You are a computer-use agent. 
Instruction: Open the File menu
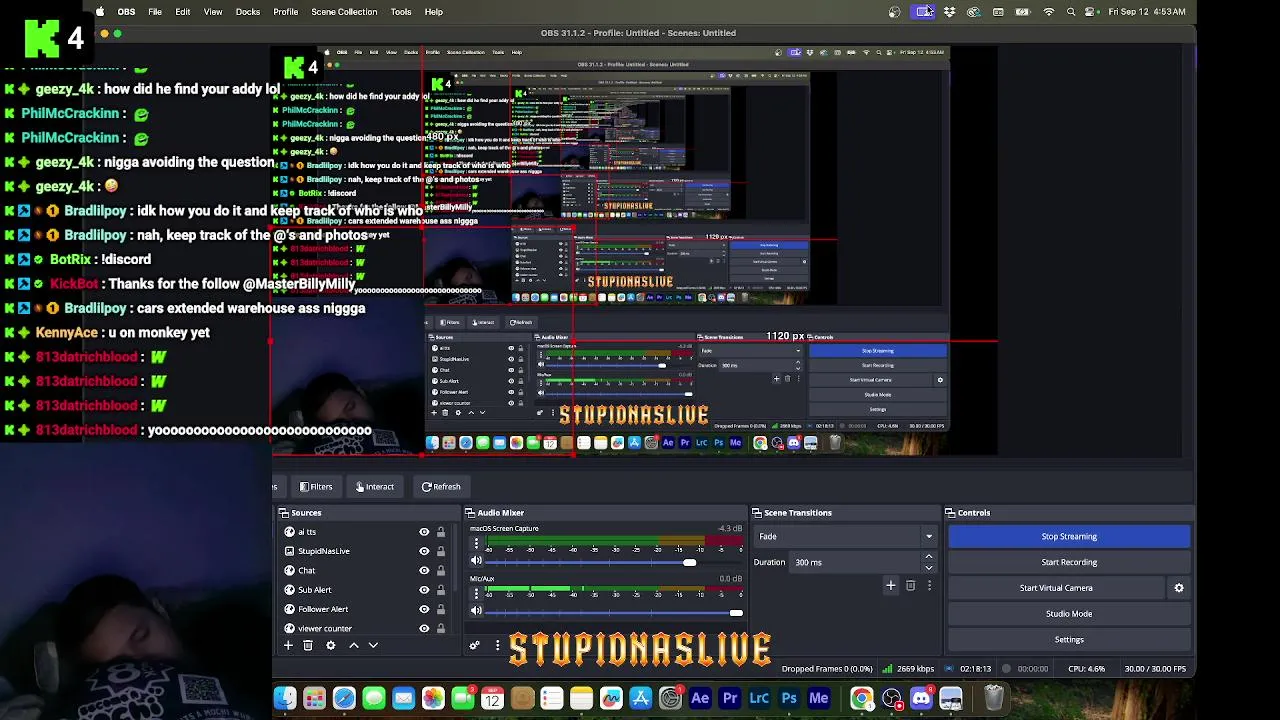155,12
